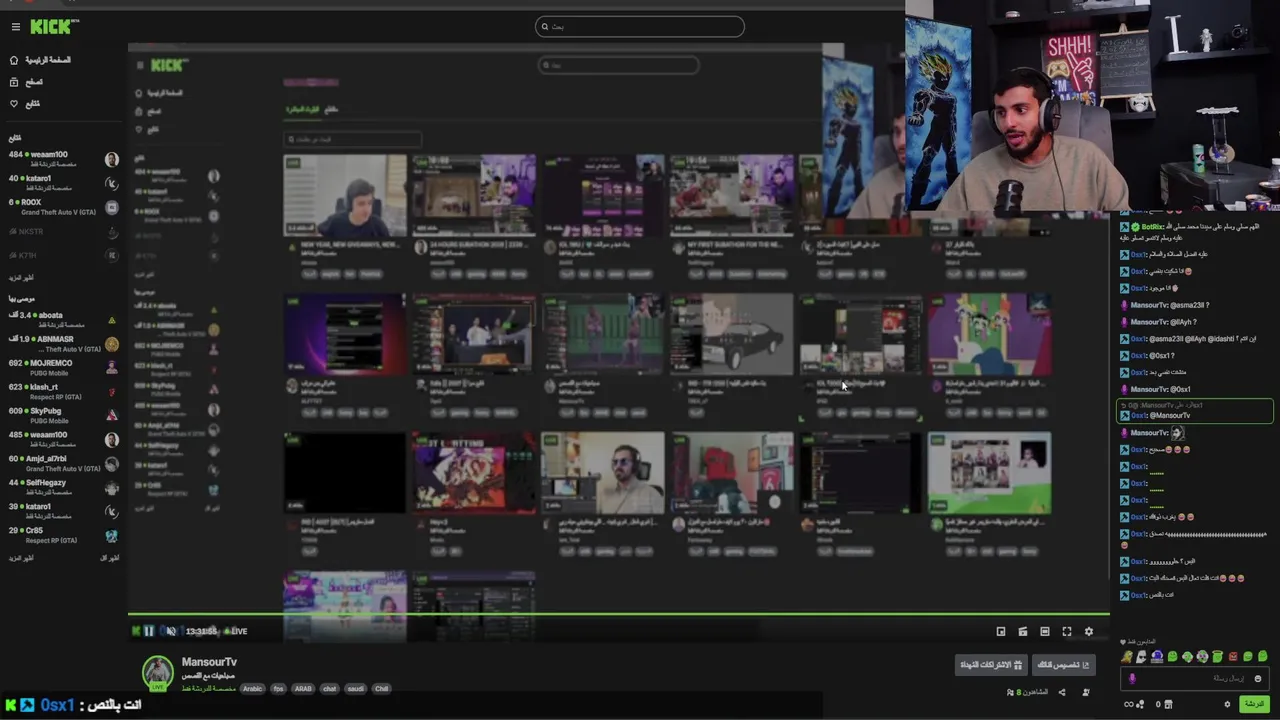Click the purple microphone badge in chat input
Screen dimensions: 1280x720
1132,678
